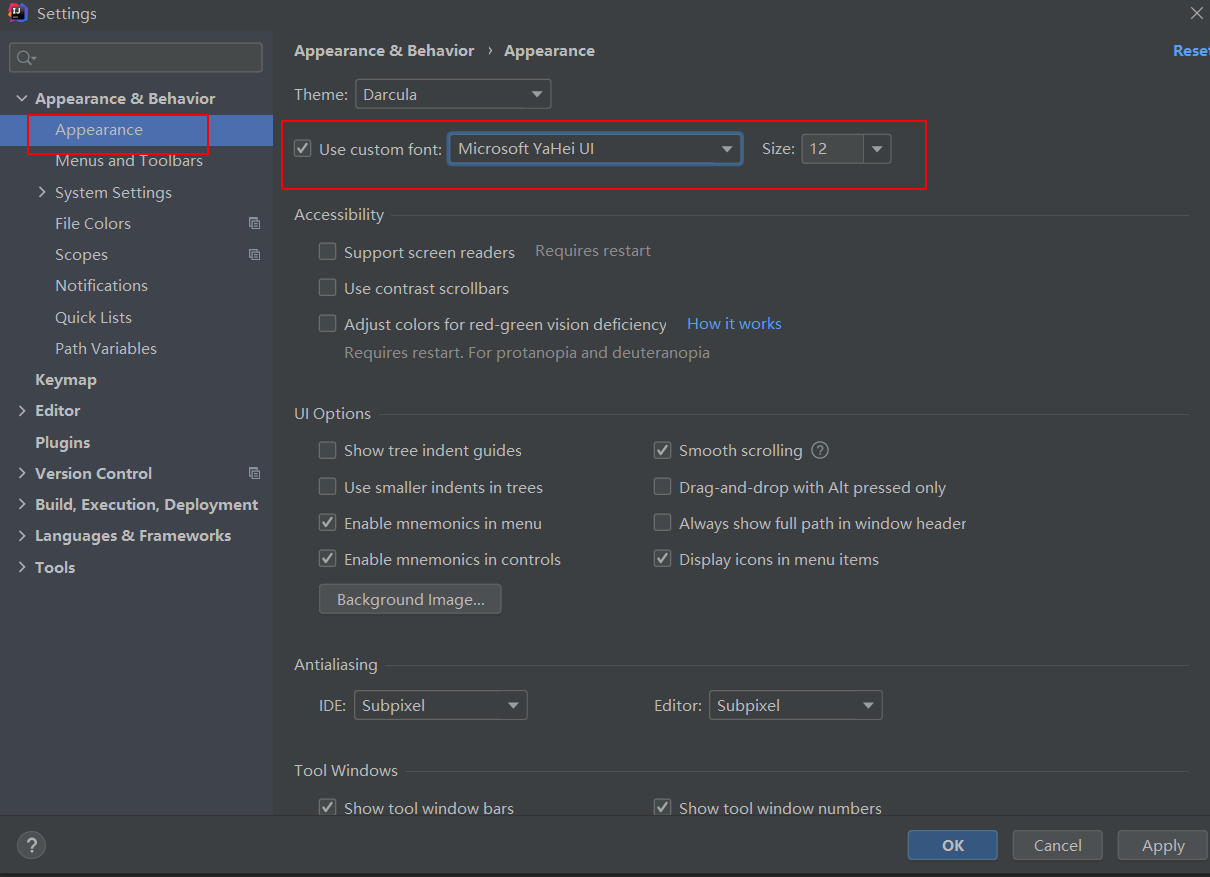
Task: Expand the Editor settings node
Action: click(x=22, y=410)
